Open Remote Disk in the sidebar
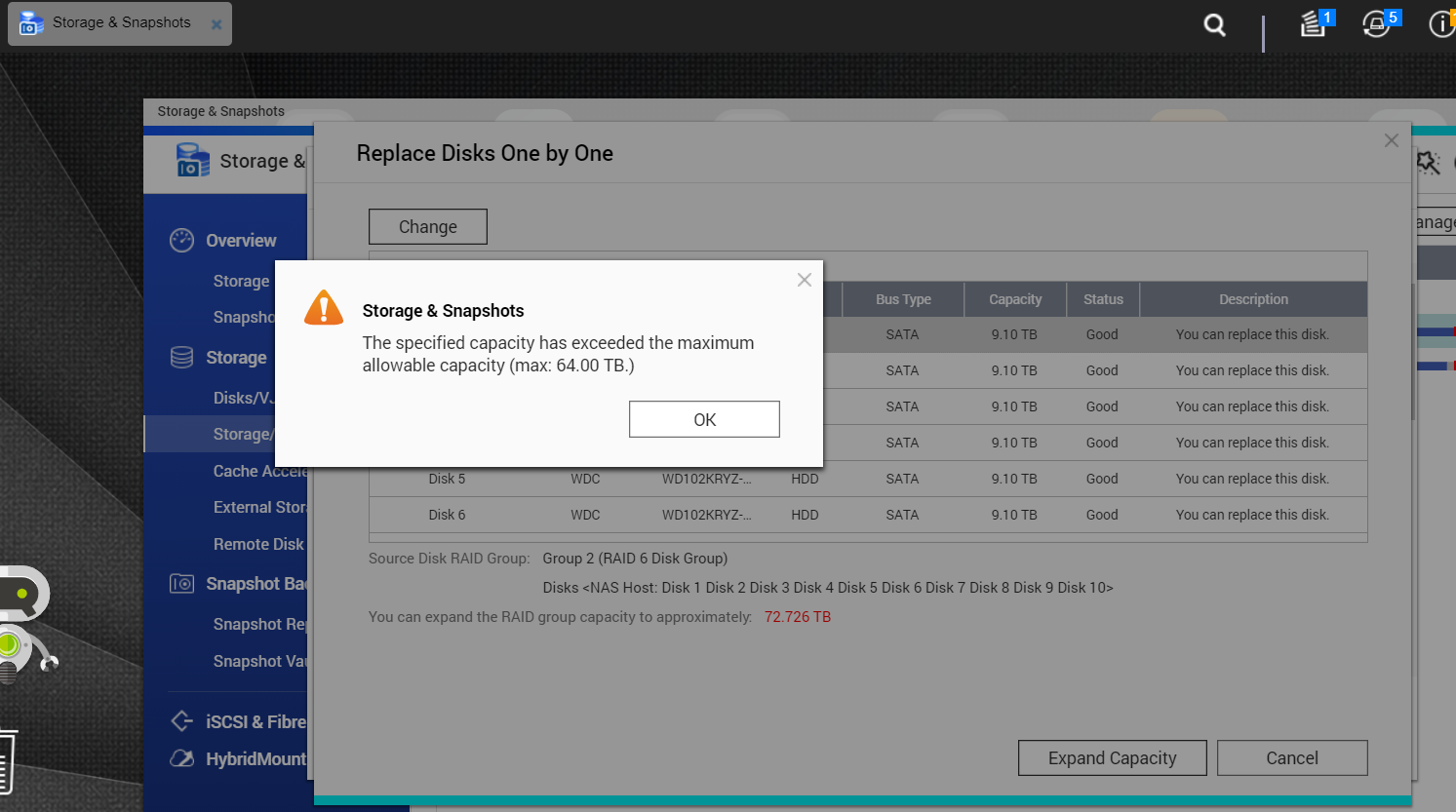 258,544
